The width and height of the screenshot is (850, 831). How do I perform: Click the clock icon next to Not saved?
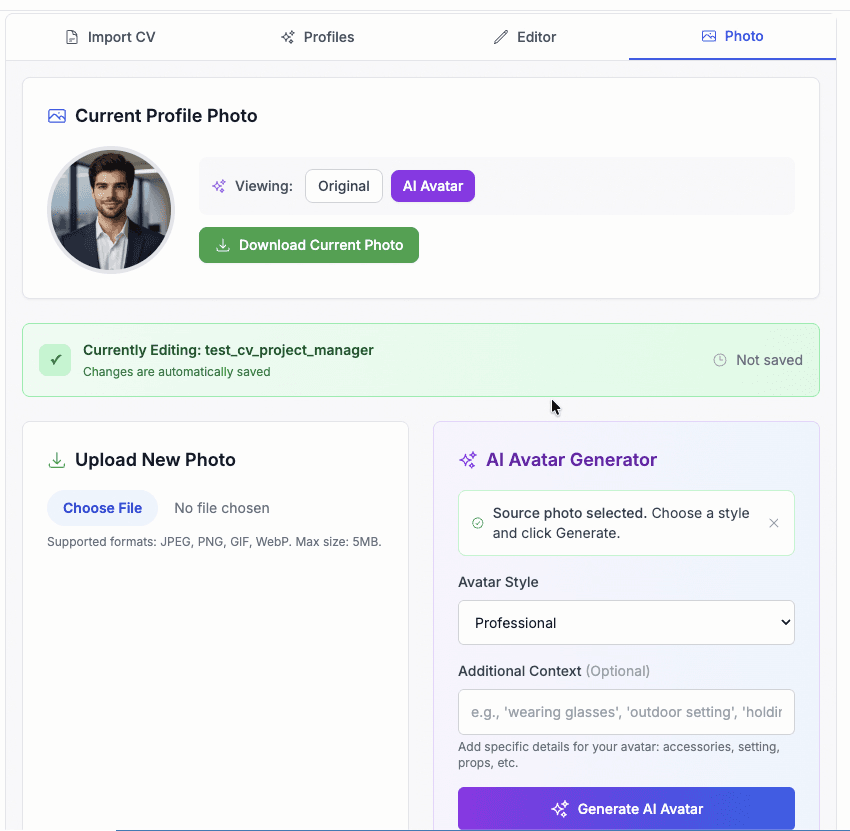[x=719, y=360]
